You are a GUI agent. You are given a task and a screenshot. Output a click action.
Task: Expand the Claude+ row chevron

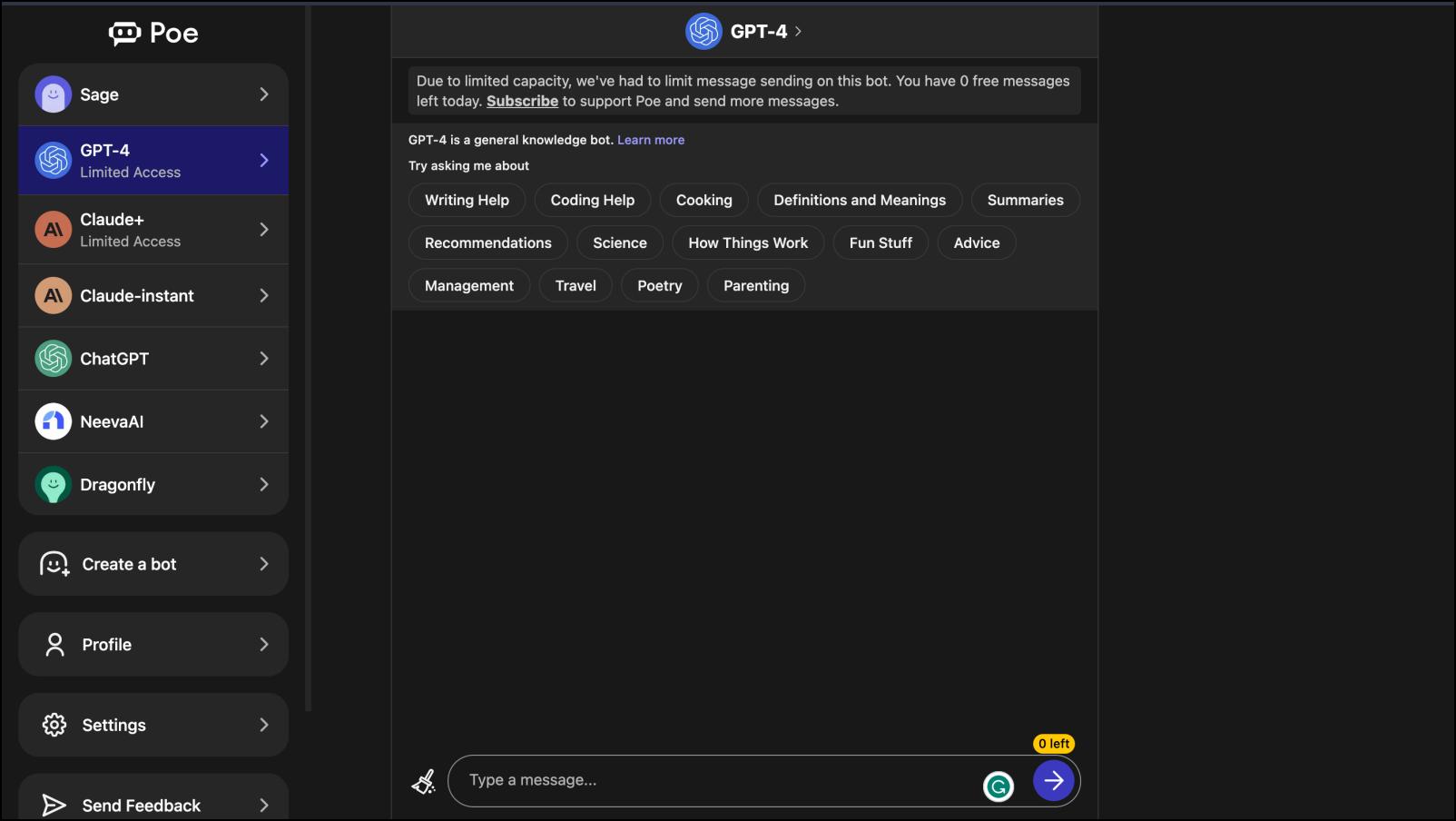[x=264, y=230]
